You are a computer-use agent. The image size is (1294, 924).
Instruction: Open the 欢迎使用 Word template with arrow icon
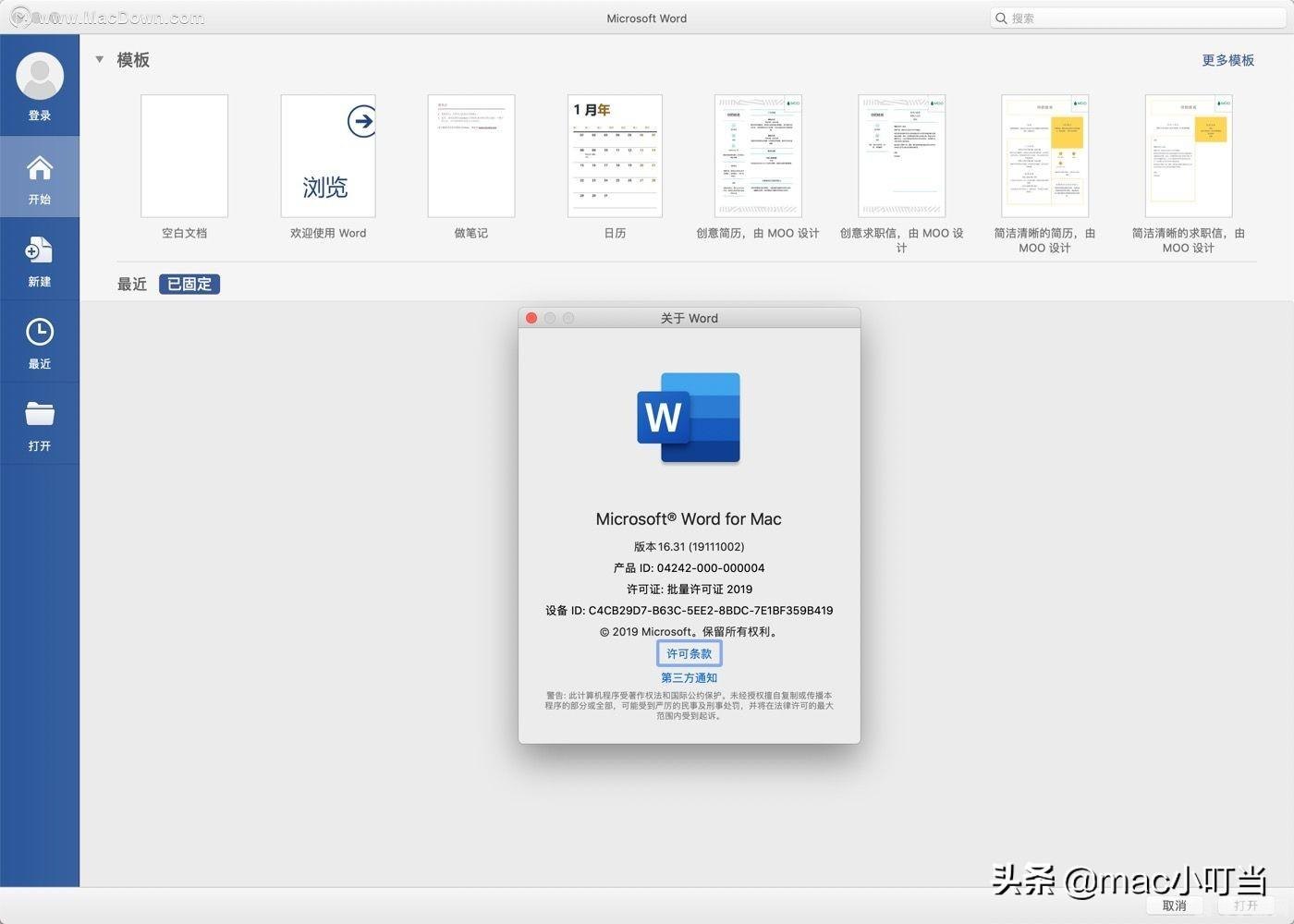point(328,155)
